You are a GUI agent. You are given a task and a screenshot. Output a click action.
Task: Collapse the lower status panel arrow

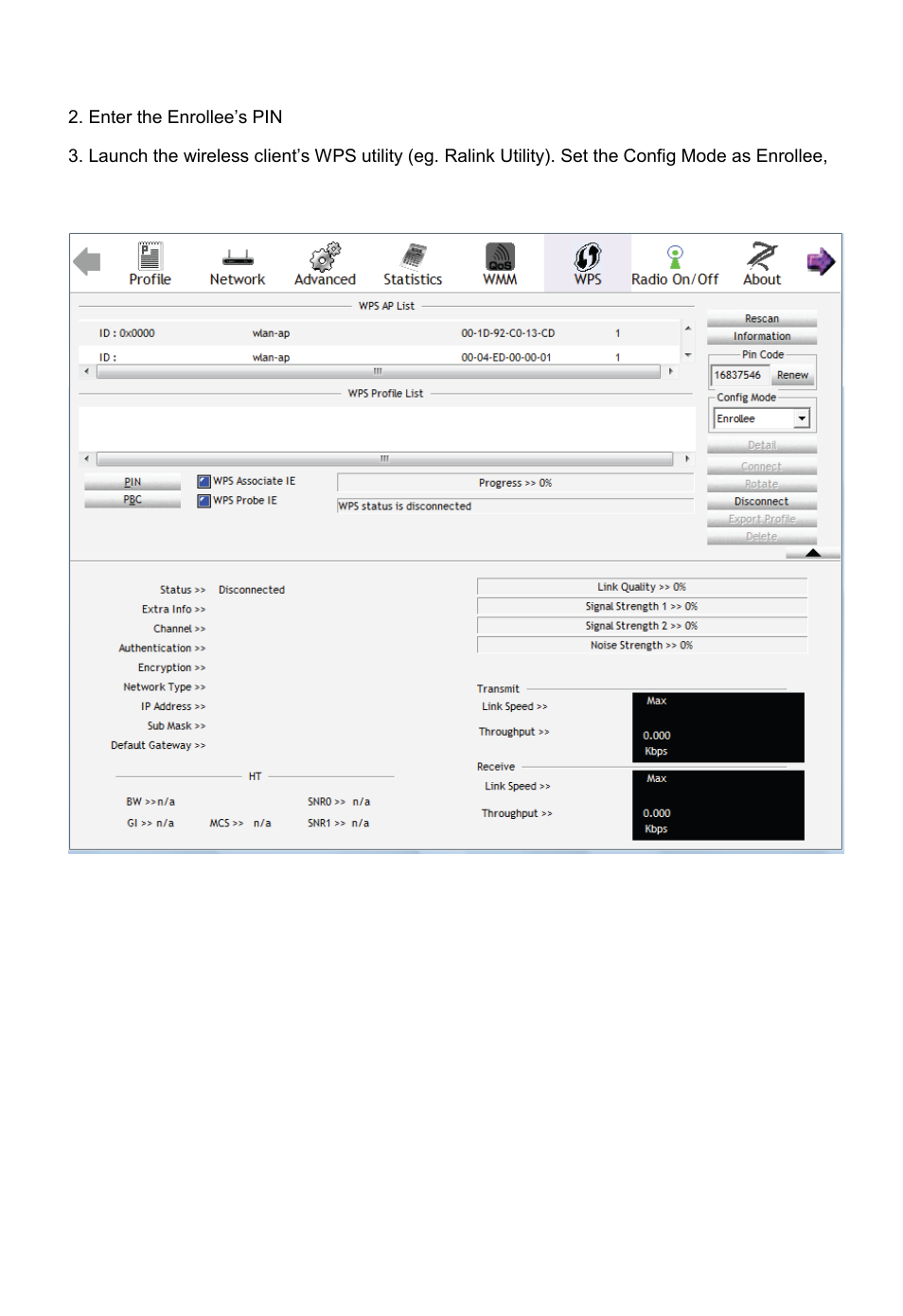click(x=812, y=553)
